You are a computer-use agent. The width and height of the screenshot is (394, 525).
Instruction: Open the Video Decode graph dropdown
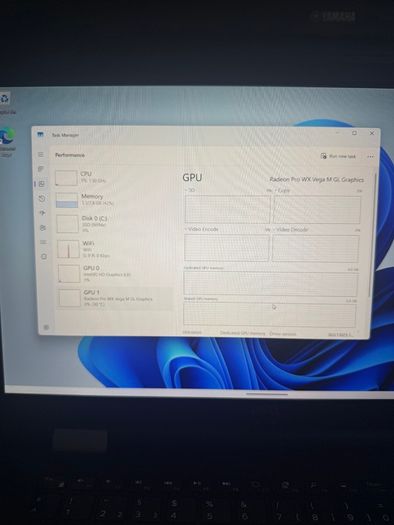point(290,230)
